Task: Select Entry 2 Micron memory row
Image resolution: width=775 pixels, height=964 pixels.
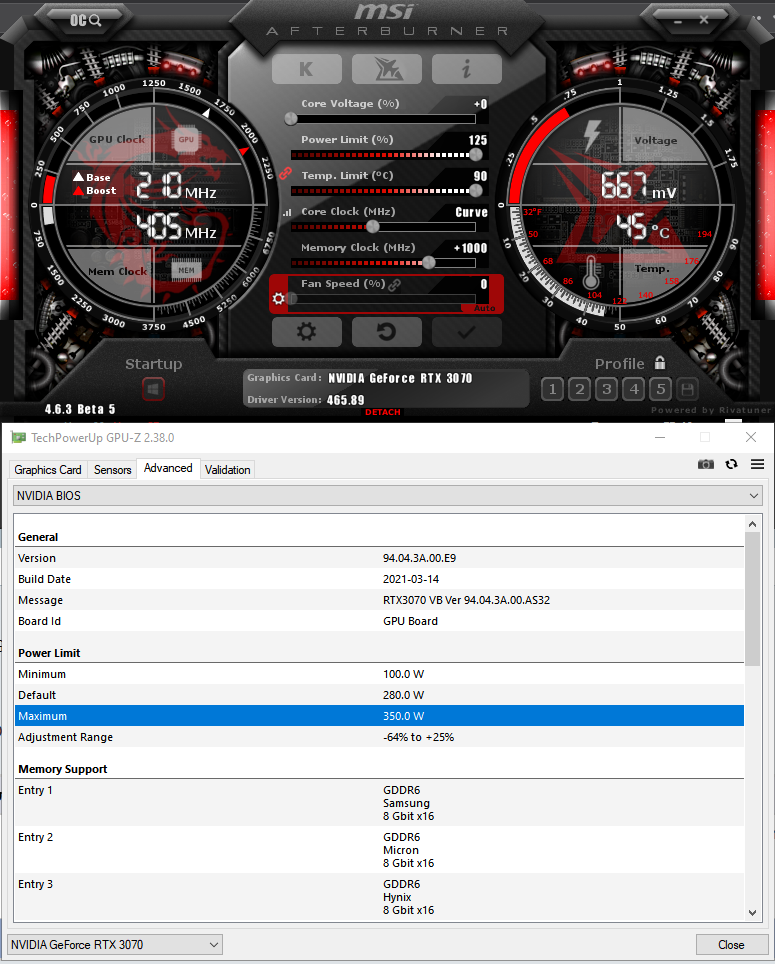Action: pyautogui.click(x=379, y=850)
